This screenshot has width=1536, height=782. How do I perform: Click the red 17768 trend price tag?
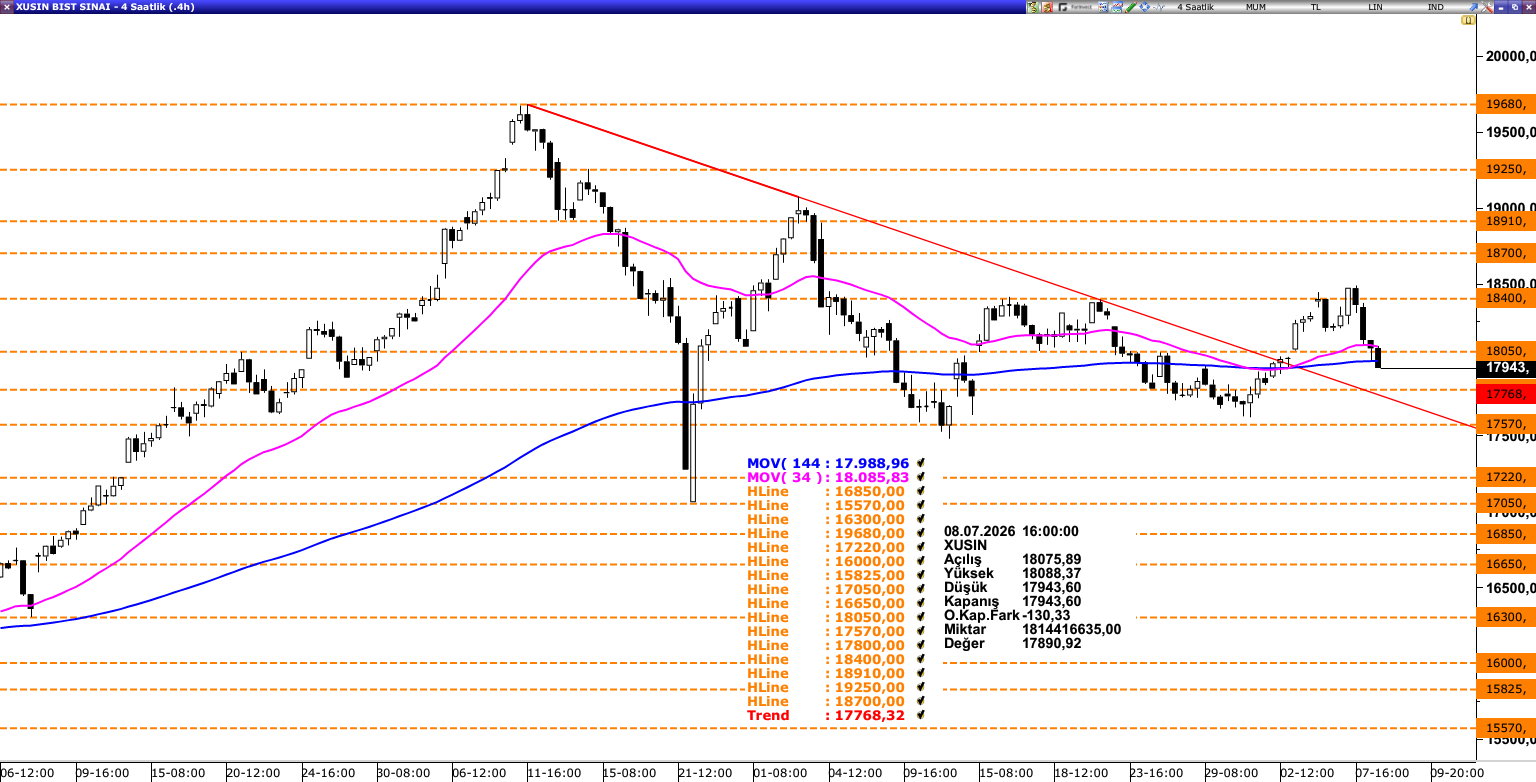(x=1506, y=395)
